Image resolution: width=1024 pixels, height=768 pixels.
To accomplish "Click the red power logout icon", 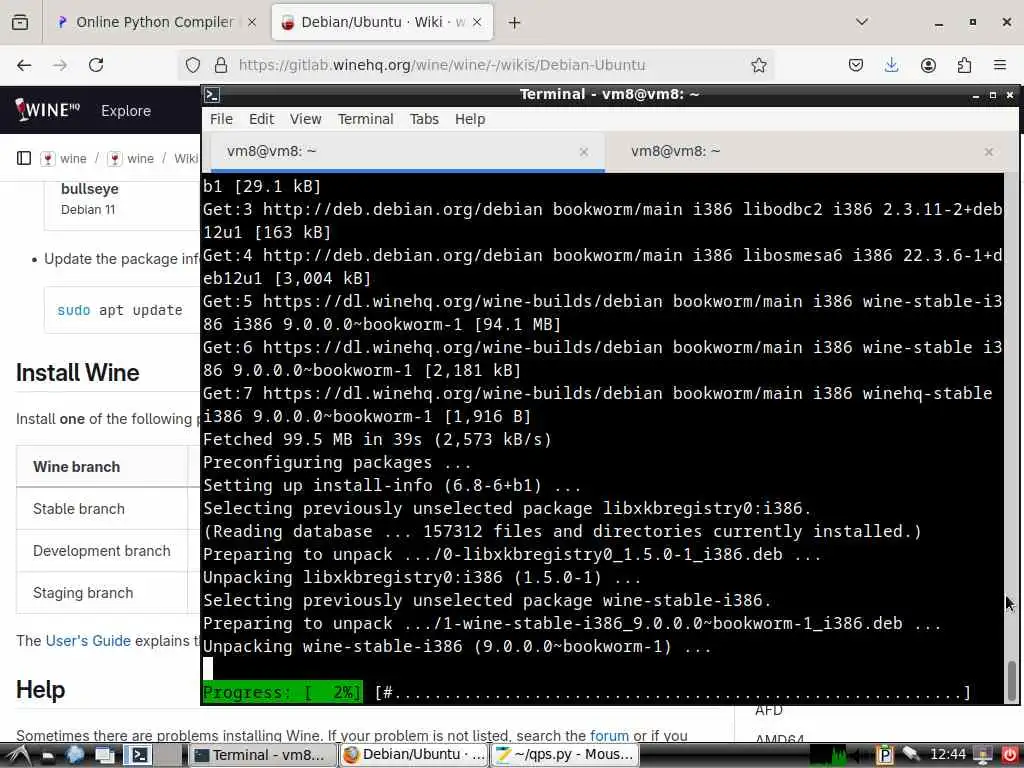I will (1009, 756).
